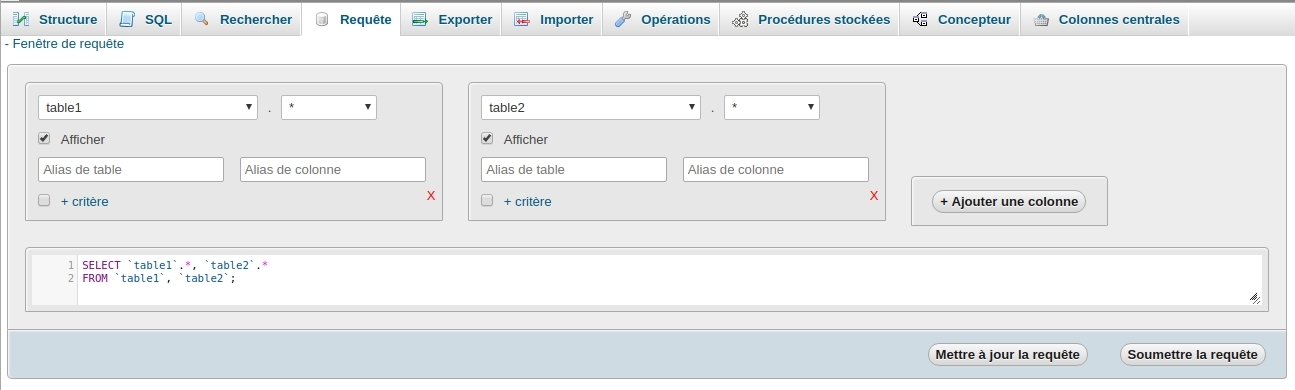Viewport: 1295px width, 390px height.
Task: Select the Requête tab
Action: 352,20
